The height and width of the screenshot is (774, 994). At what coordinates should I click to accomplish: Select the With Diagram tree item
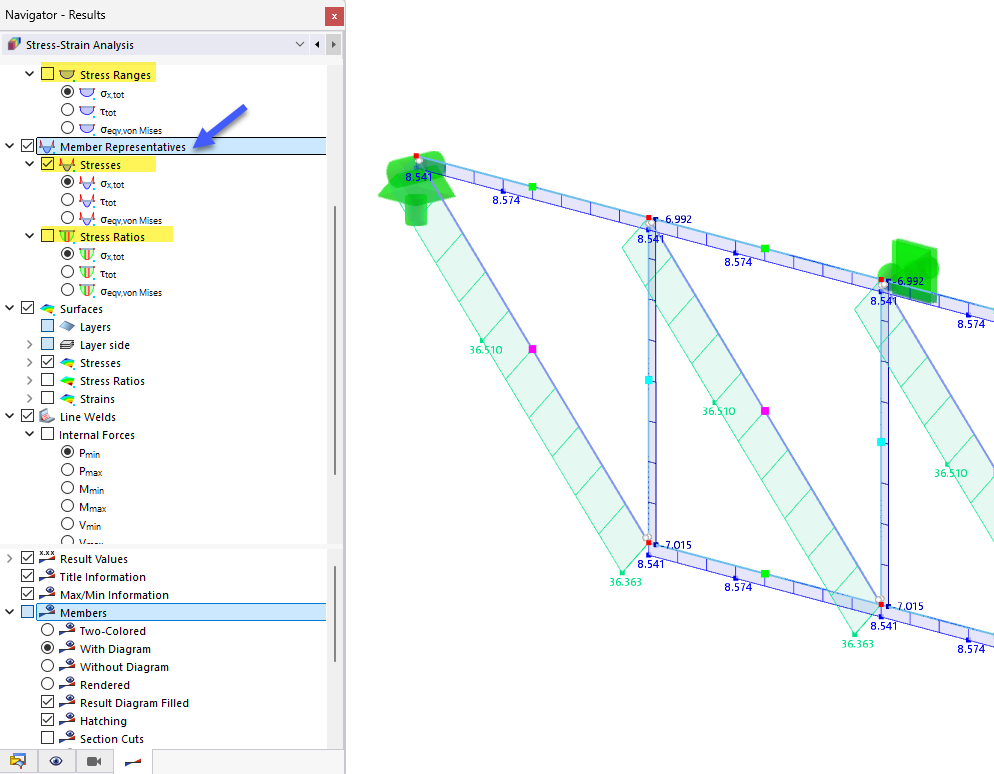coord(115,649)
